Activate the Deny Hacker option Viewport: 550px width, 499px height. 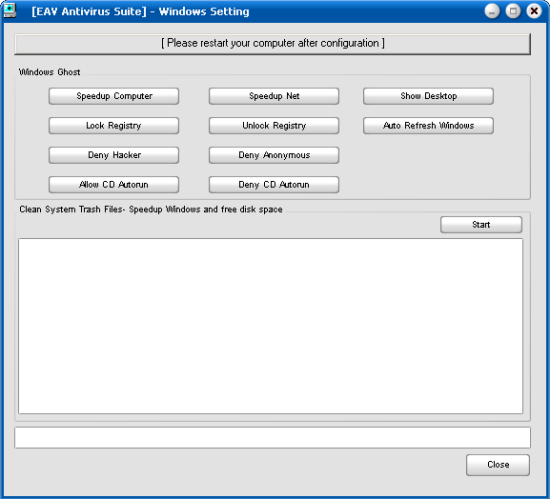point(114,155)
